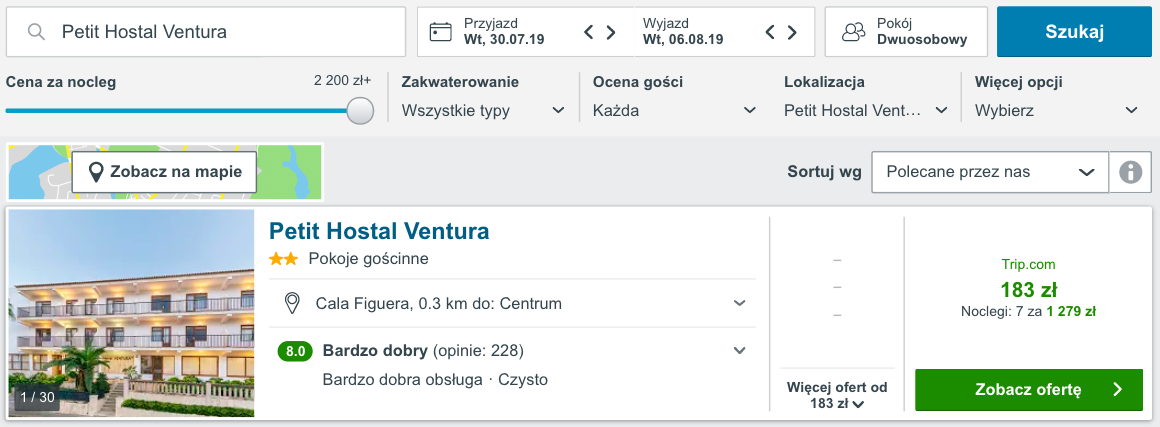Open the guests room type icon
This screenshot has height=427, width=1160.
coord(854,32)
